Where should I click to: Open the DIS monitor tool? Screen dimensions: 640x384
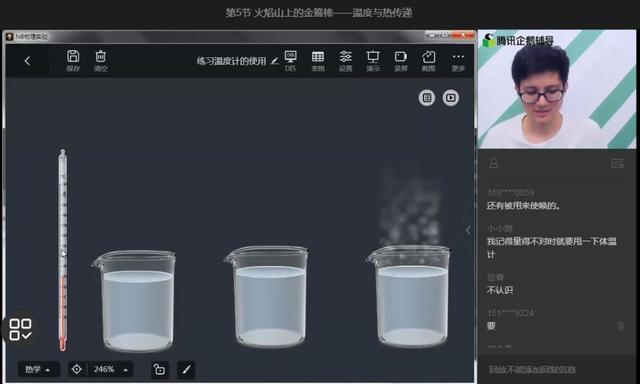(x=290, y=60)
